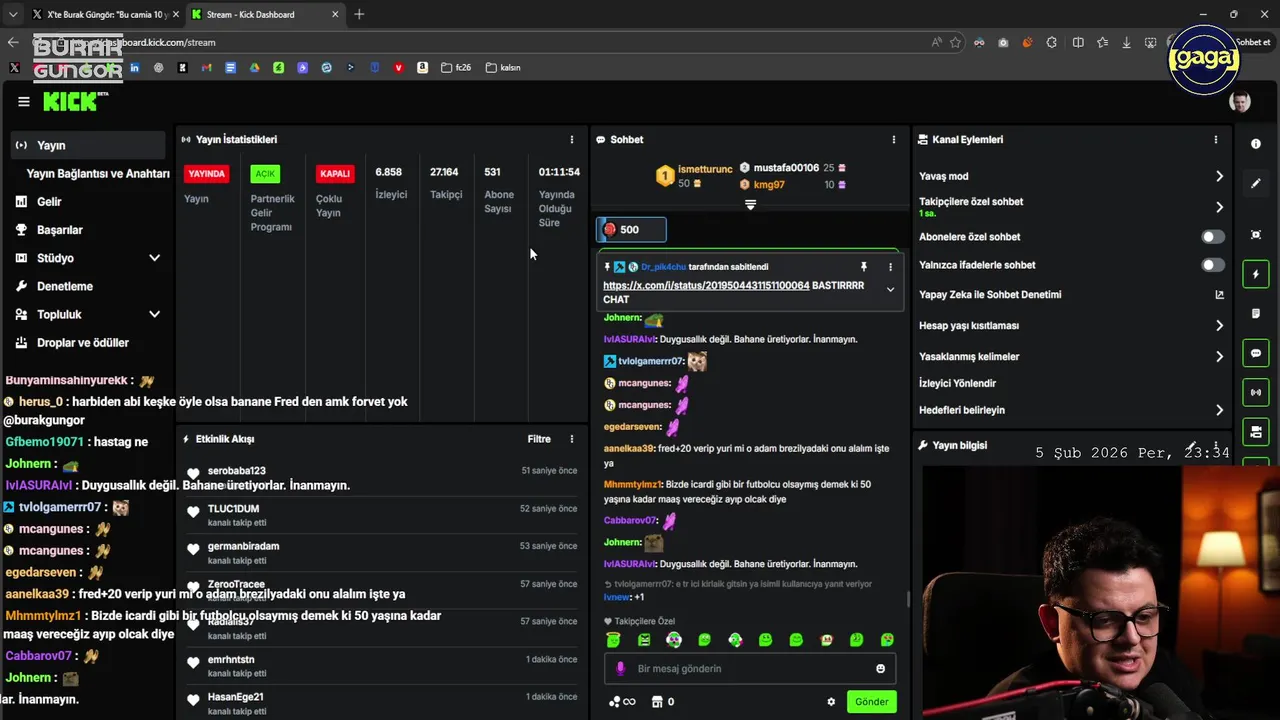Viewport: 1280px width, 720px height.
Task: Expand the Stüdyo sidebar section
Action: 154,258
